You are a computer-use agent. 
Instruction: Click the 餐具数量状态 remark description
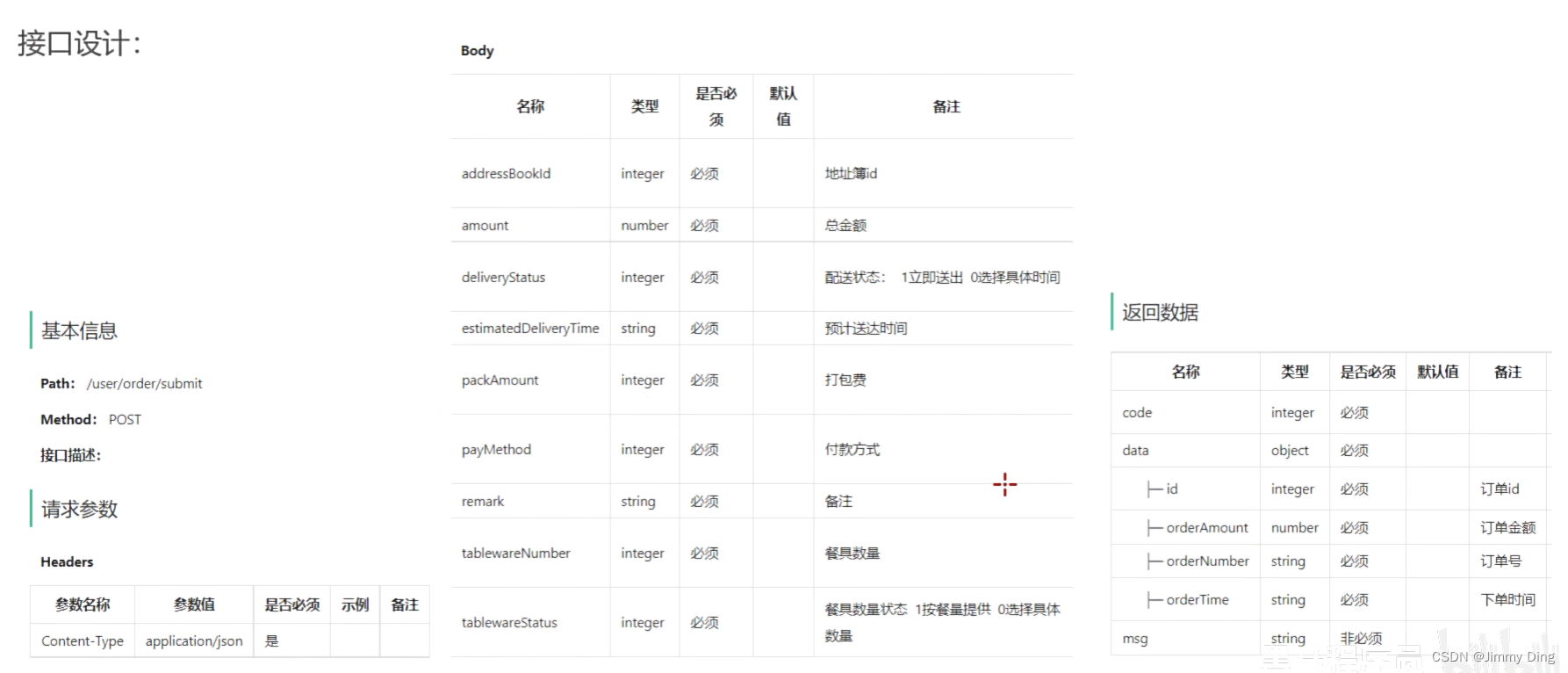pos(942,622)
